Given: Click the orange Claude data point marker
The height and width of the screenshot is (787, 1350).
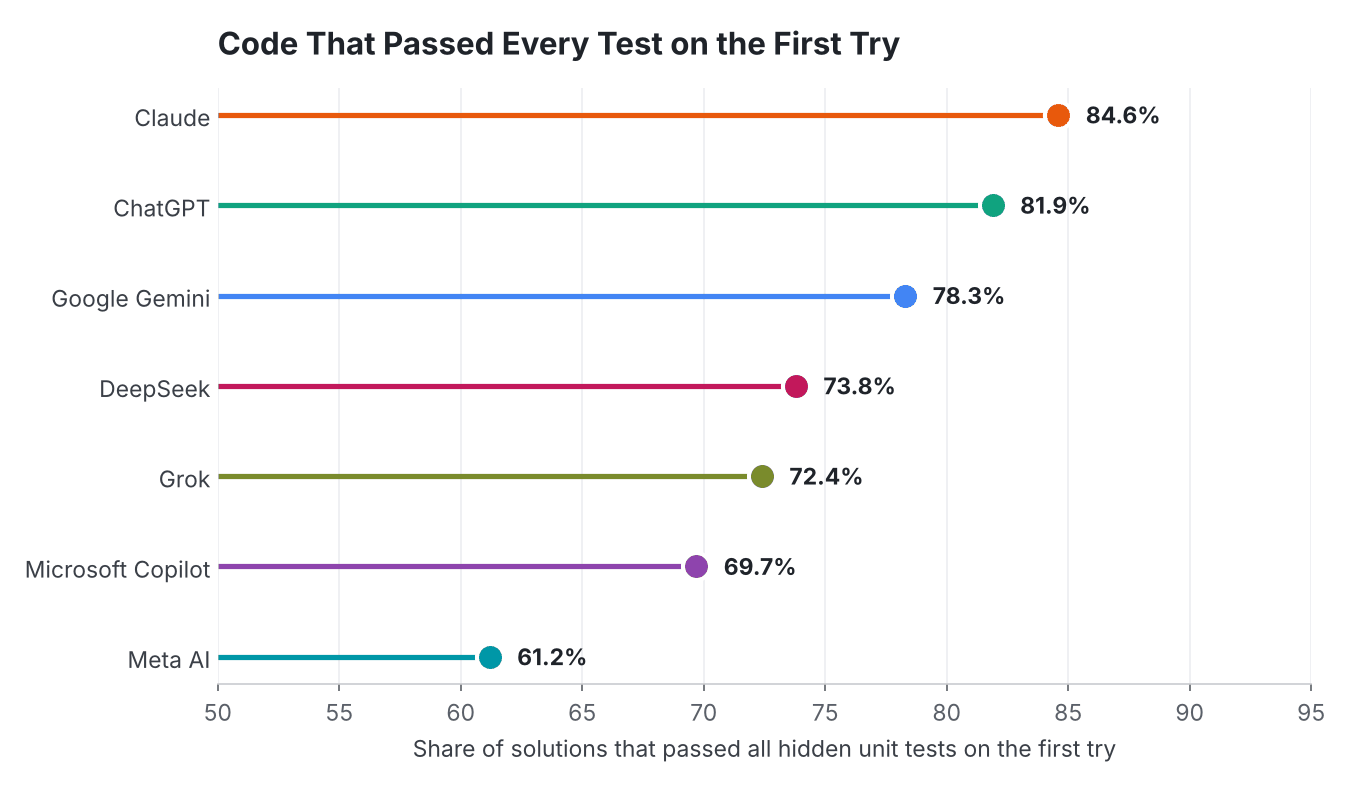Looking at the screenshot, I should 1058,116.
